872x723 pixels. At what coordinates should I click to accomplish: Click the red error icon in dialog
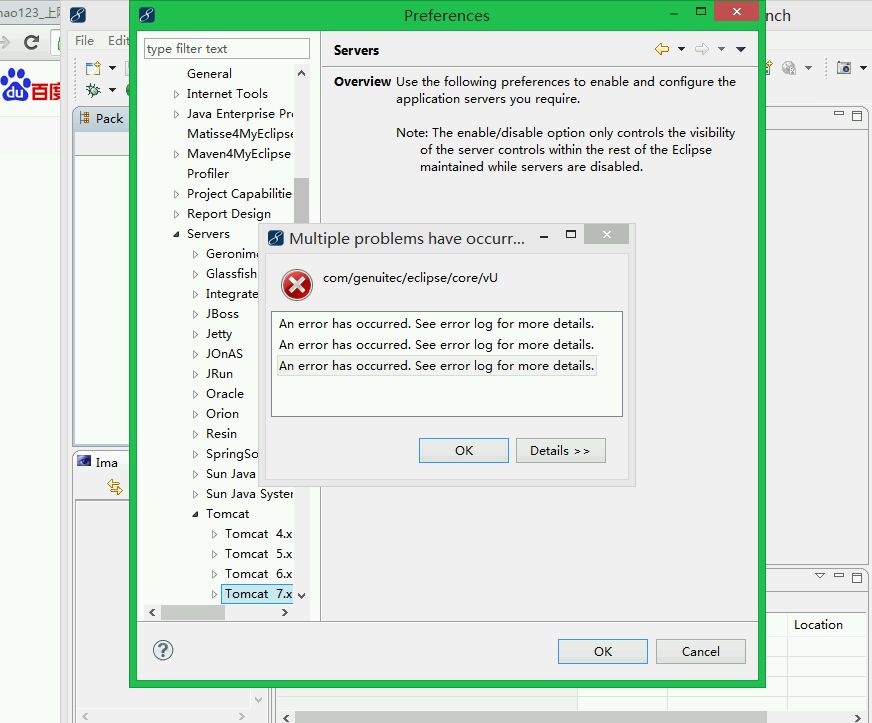(x=297, y=285)
